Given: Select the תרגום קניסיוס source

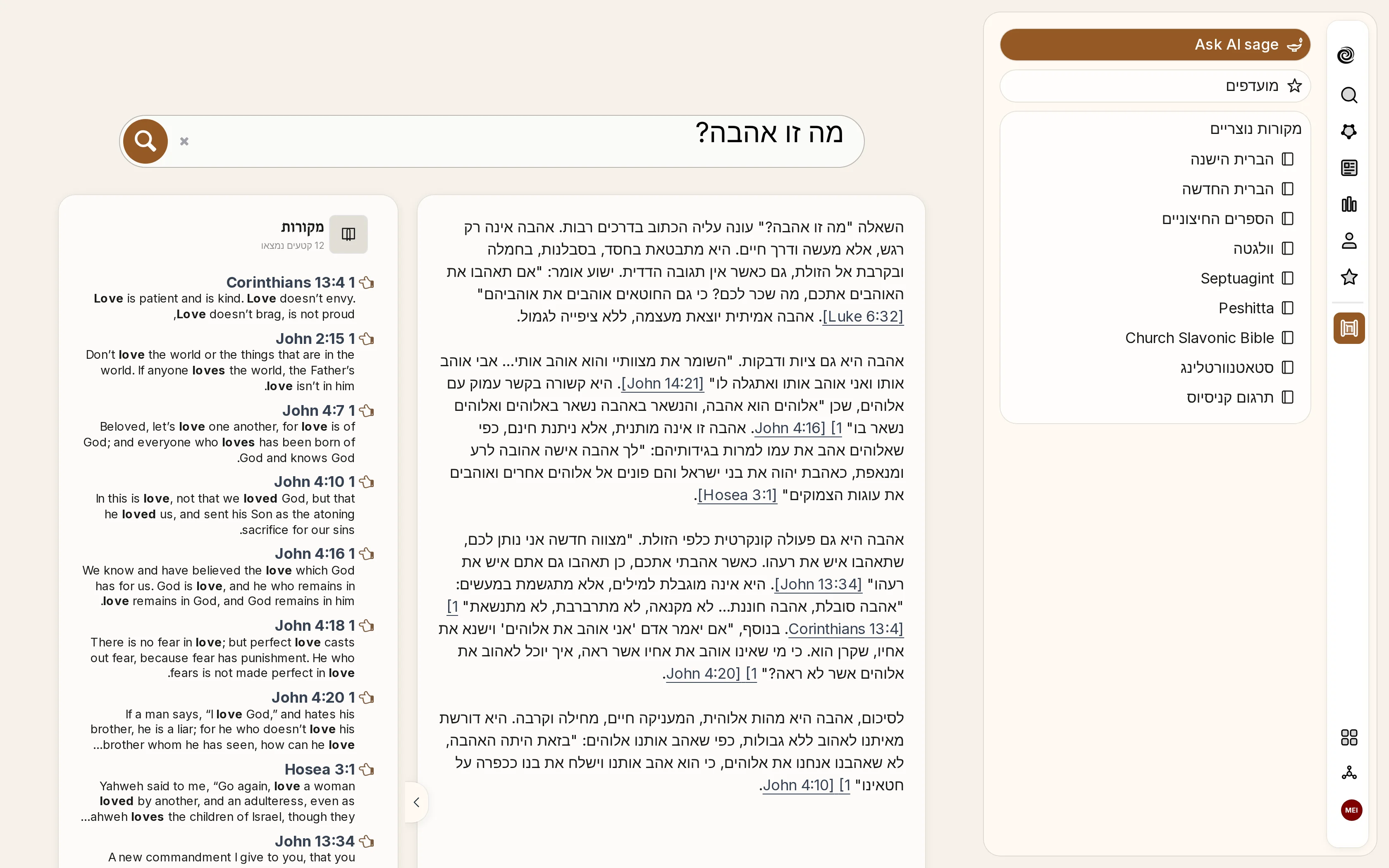Looking at the screenshot, I should tap(1240, 398).
